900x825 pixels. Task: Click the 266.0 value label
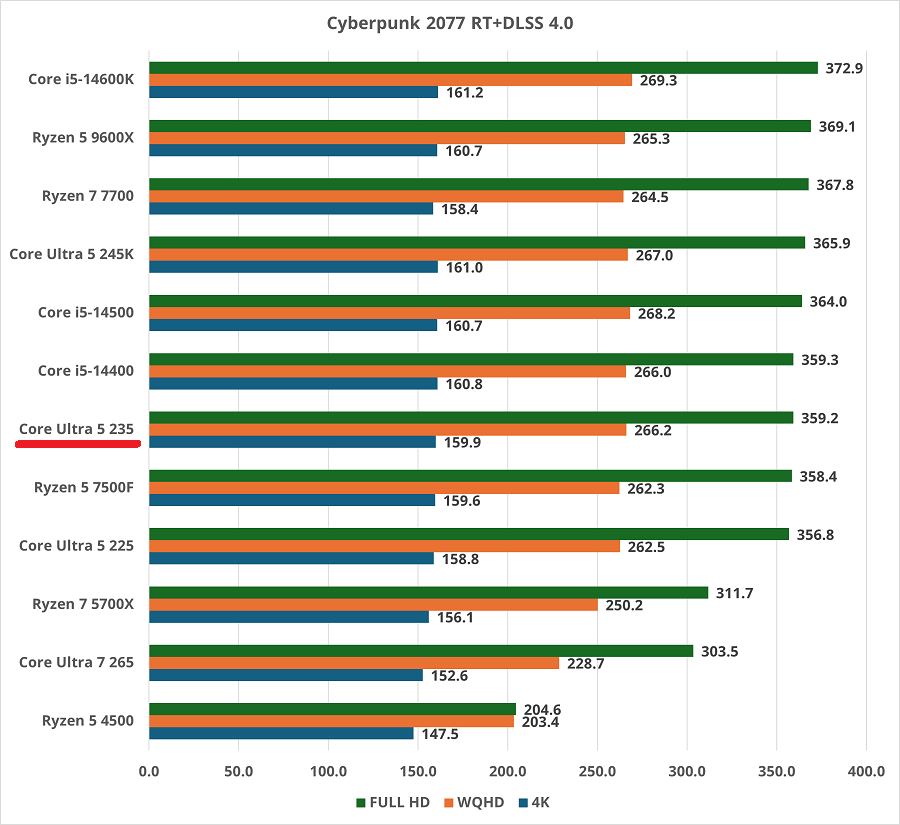coord(653,372)
